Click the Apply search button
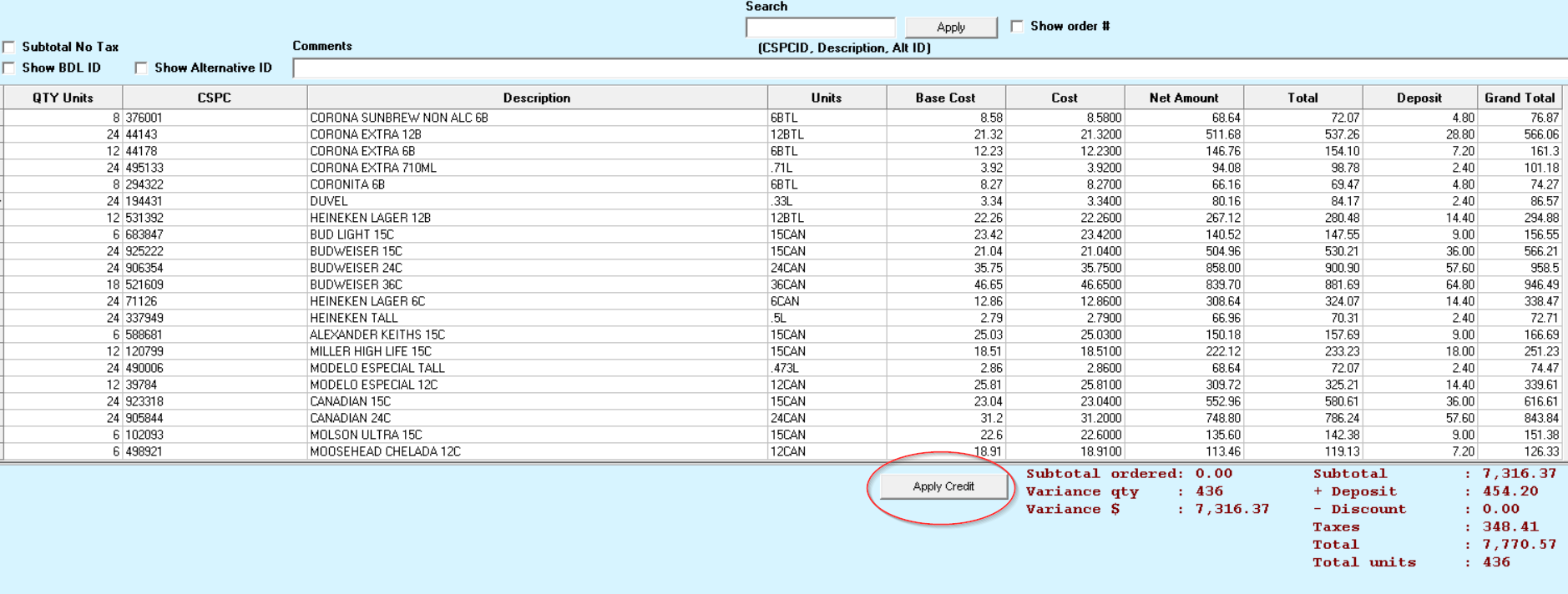The height and width of the screenshot is (594, 1568). tap(951, 28)
